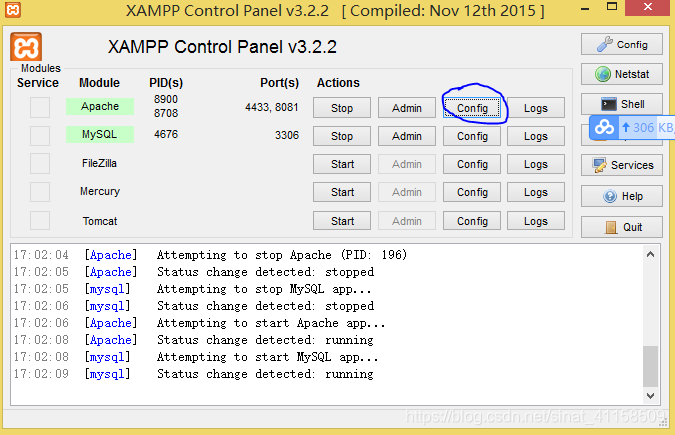Click log line 'Attempting to start MySQL app...'

267,357
